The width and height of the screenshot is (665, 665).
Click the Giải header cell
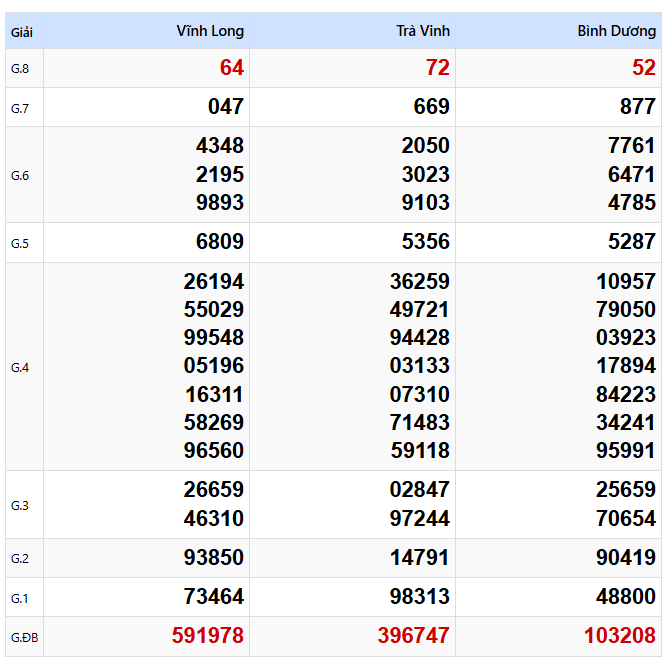pos(22,32)
